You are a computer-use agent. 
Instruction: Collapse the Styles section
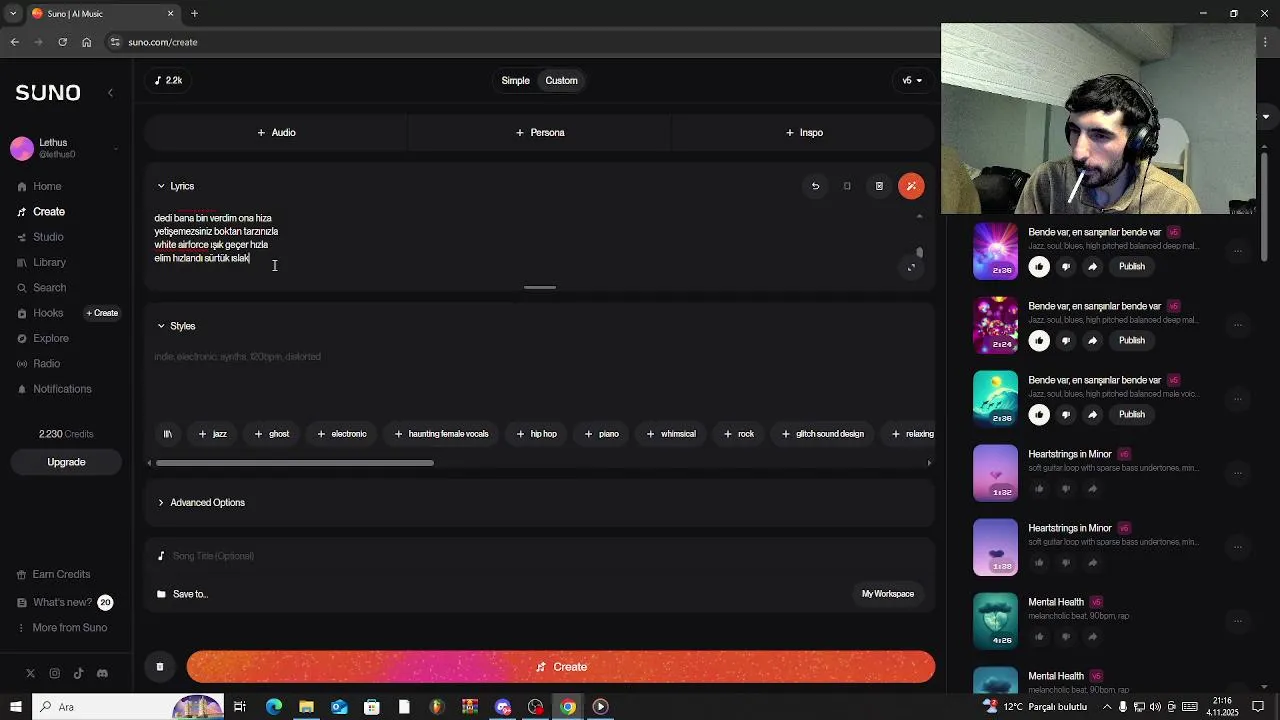(176, 326)
